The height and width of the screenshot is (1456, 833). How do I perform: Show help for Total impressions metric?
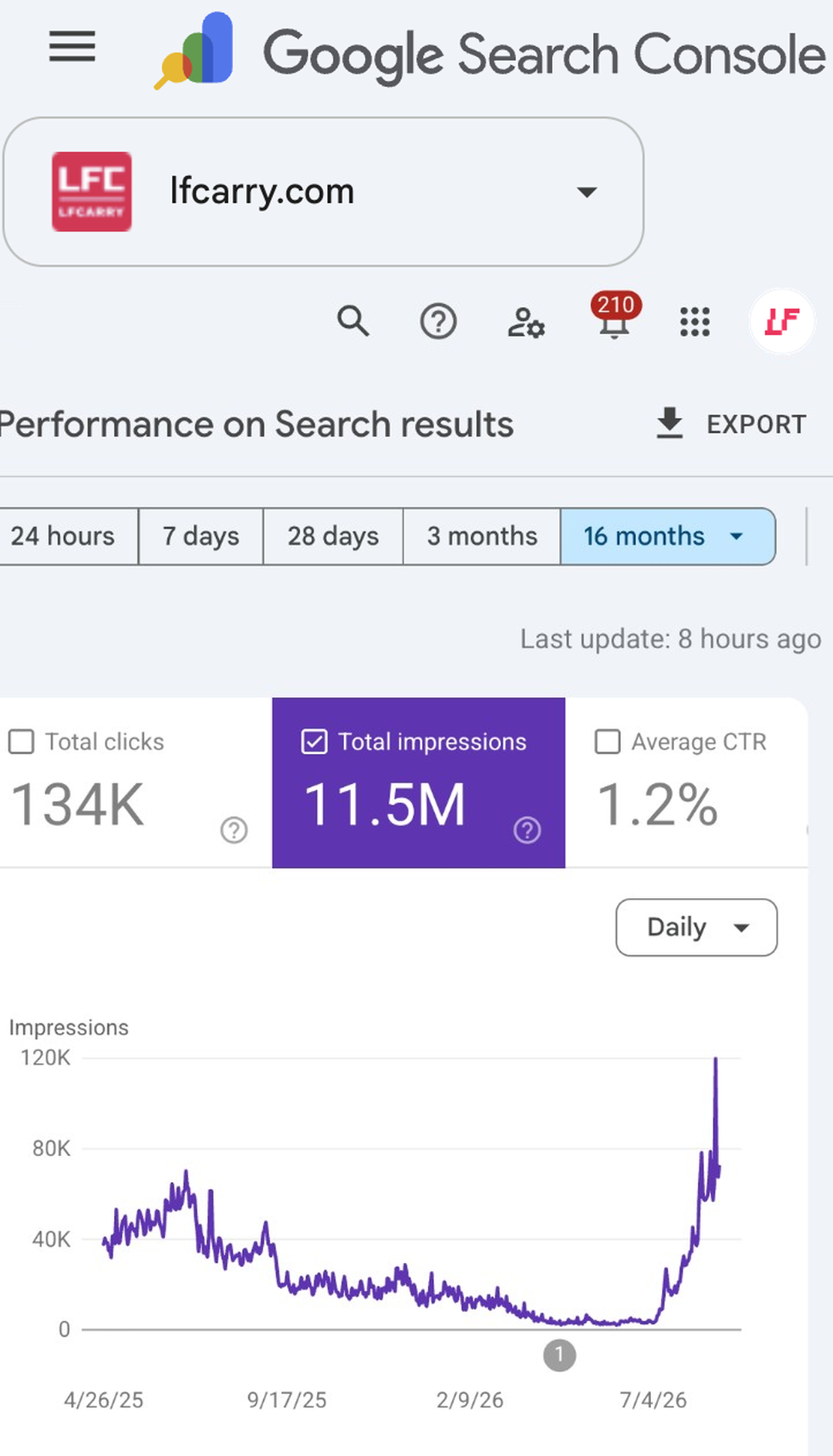click(x=527, y=830)
